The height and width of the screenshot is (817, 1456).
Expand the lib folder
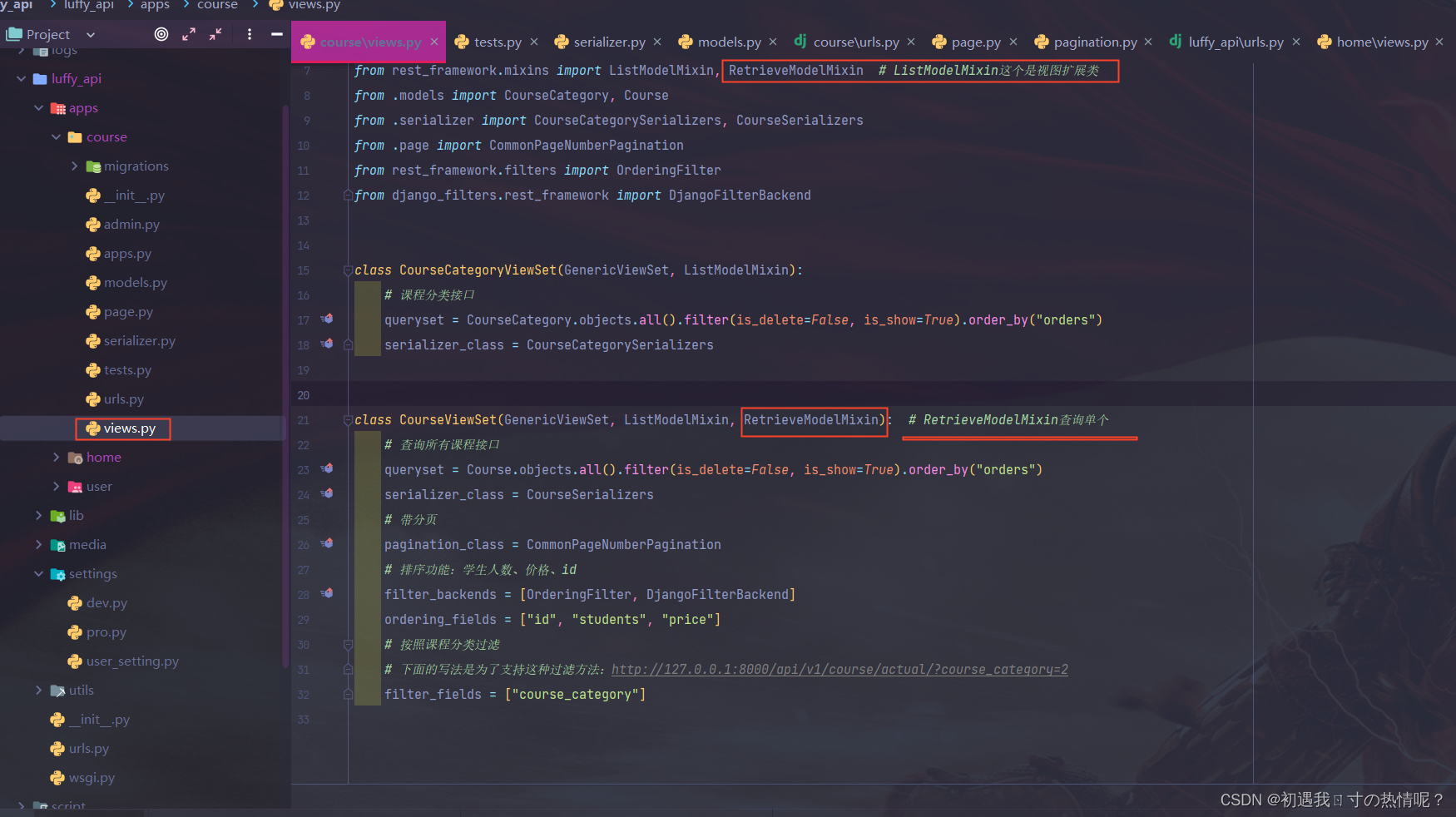(39, 516)
